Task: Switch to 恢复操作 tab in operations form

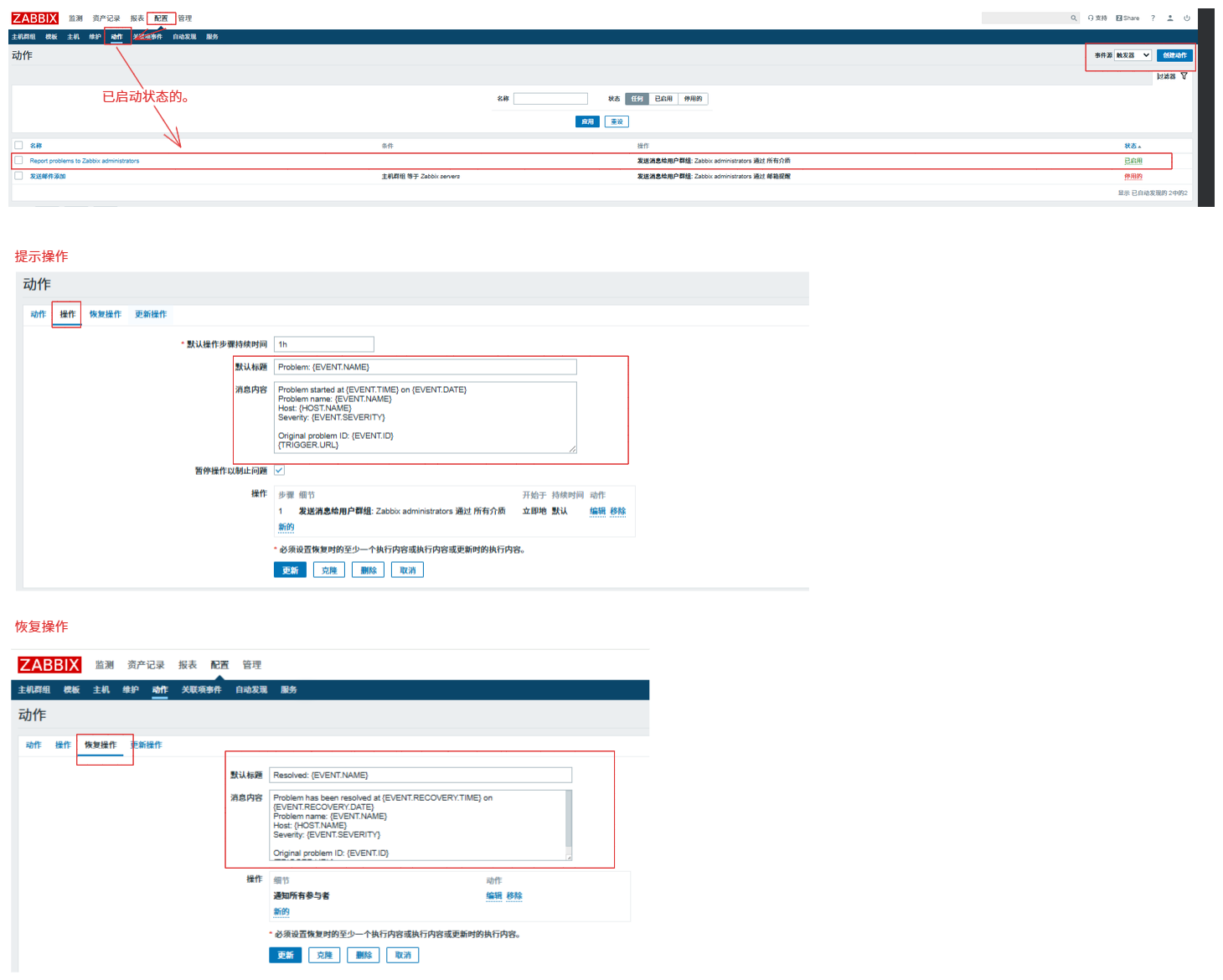Action: (x=105, y=314)
